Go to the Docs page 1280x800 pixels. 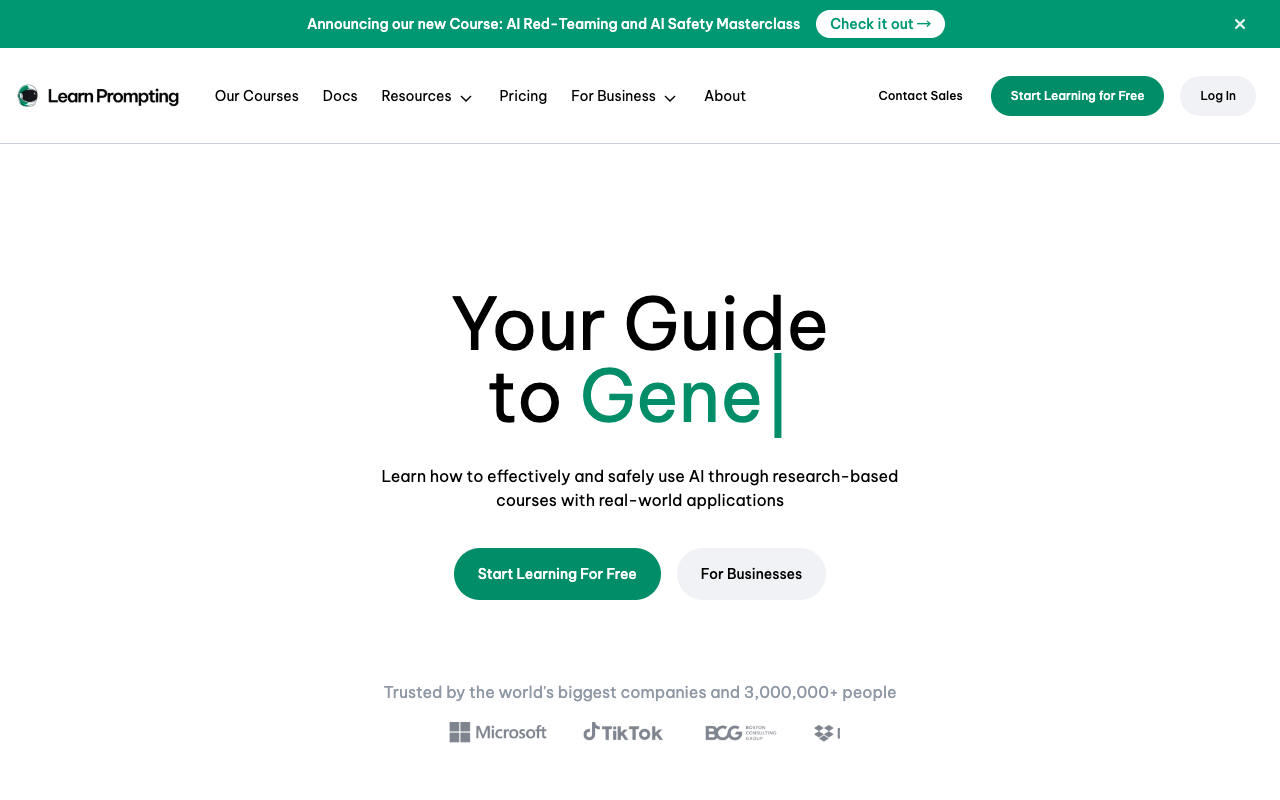[340, 96]
